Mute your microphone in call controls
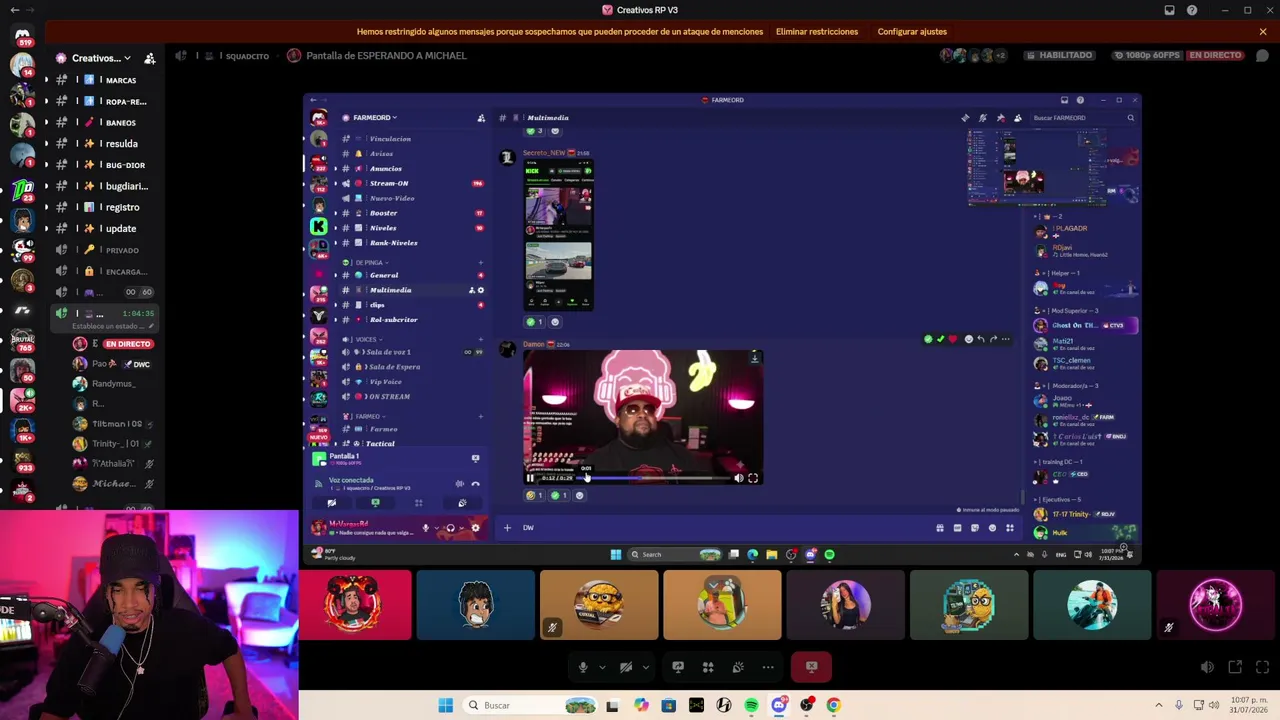Image resolution: width=1280 pixels, height=720 pixels. click(x=583, y=667)
